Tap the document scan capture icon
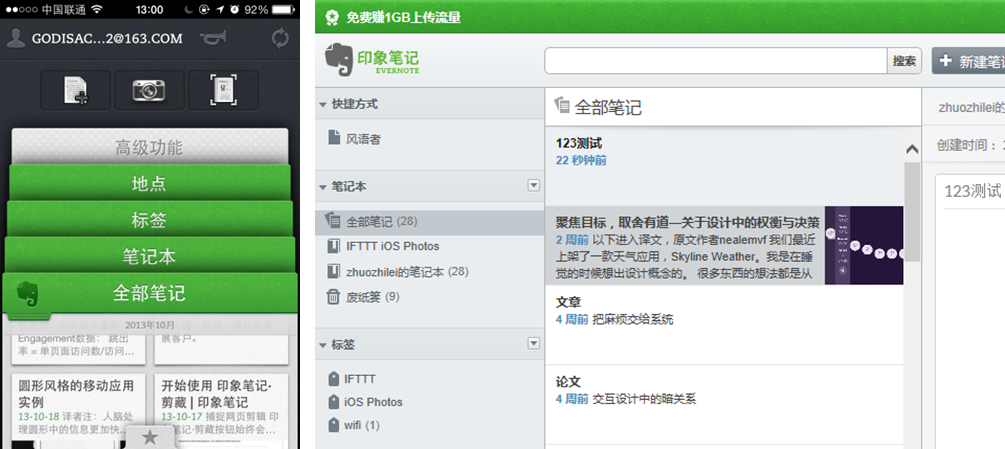This screenshot has width=1005, height=449. (224, 90)
